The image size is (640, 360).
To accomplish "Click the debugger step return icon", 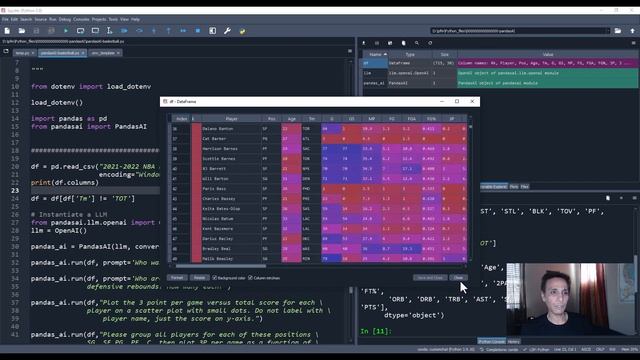I will (169, 31).
